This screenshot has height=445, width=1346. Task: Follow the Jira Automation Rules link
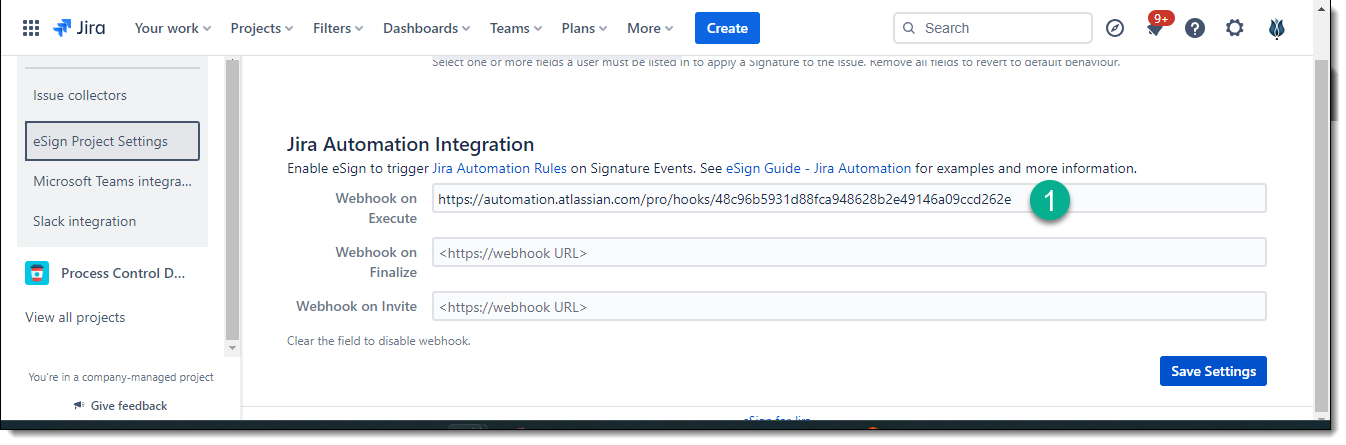499,168
